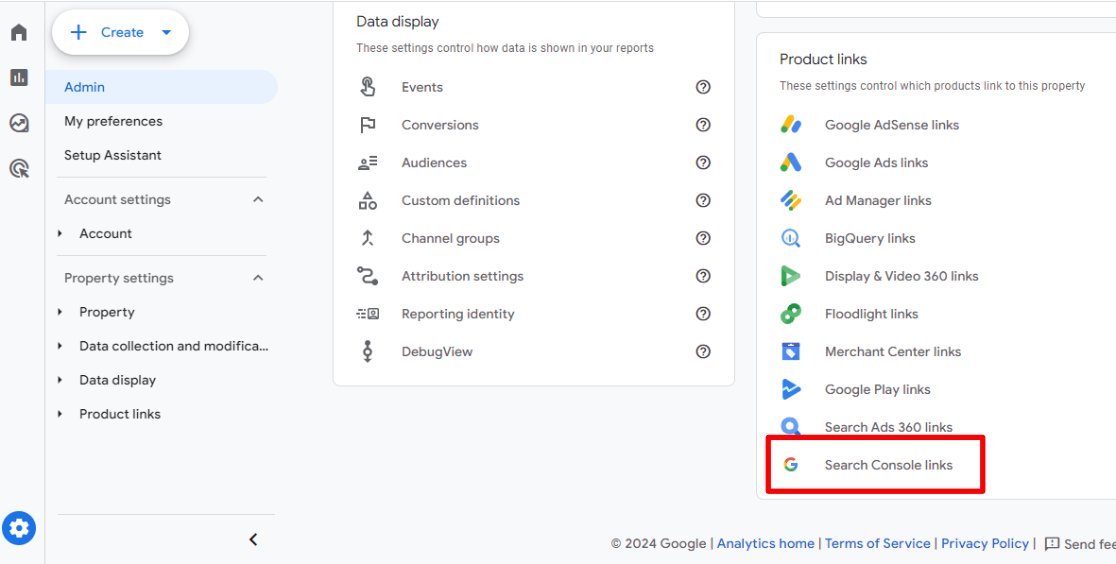Viewport: 1116px width, 564px height.
Task: Open Audiences settings
Action: click(x=434, y=162)
